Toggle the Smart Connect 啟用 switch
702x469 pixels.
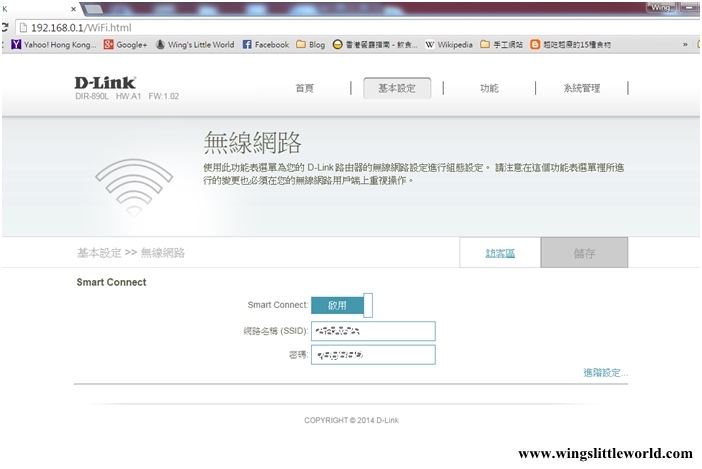point(341,305)
